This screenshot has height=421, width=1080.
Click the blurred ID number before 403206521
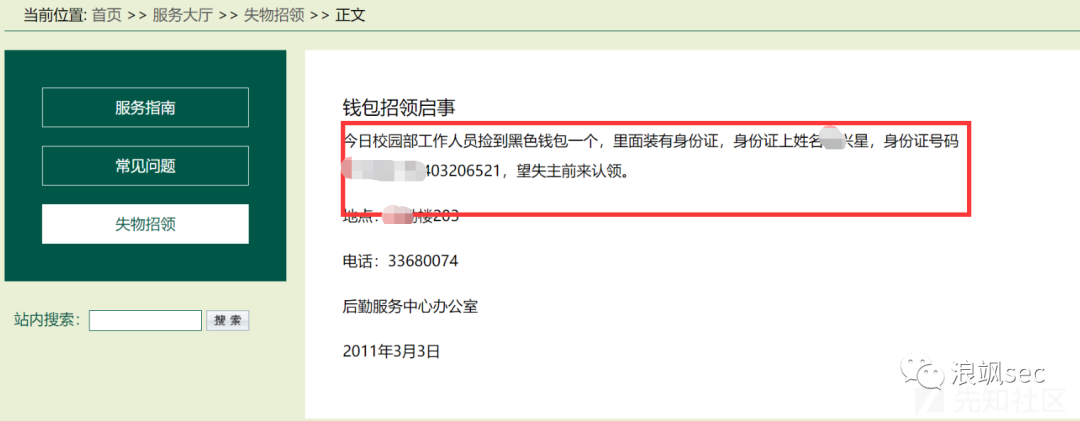[x=383, y=171]
